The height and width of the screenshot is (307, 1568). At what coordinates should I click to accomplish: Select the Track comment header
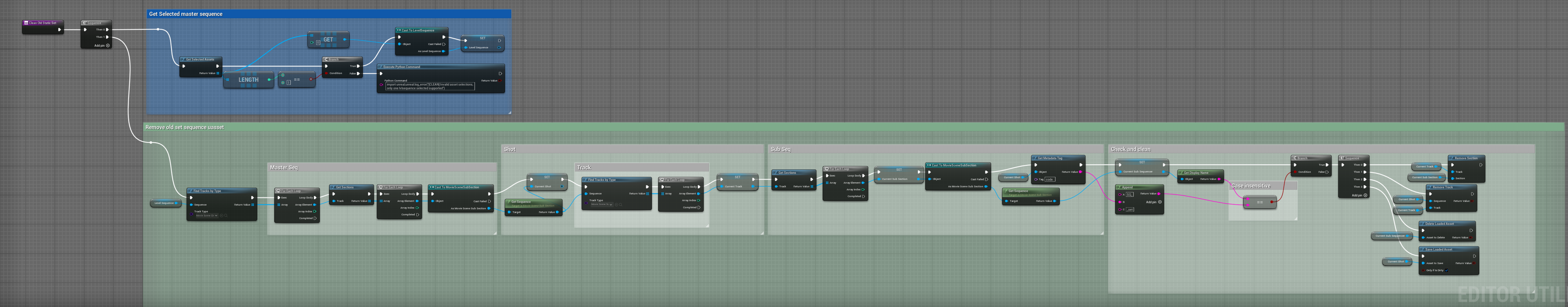coord(641,168)
